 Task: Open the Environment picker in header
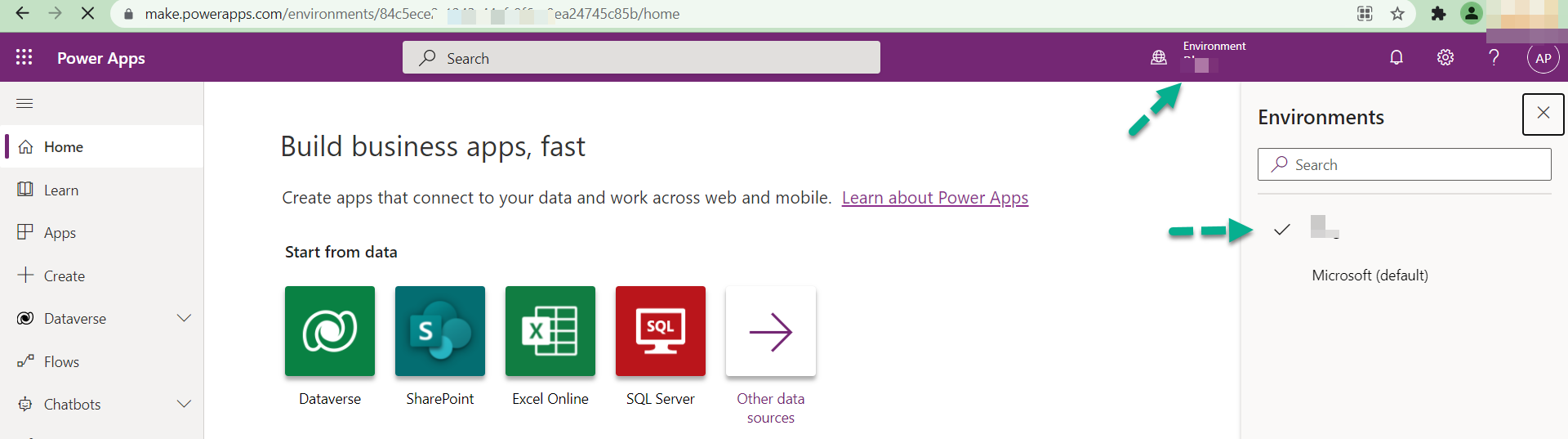tap(1199, 56)
